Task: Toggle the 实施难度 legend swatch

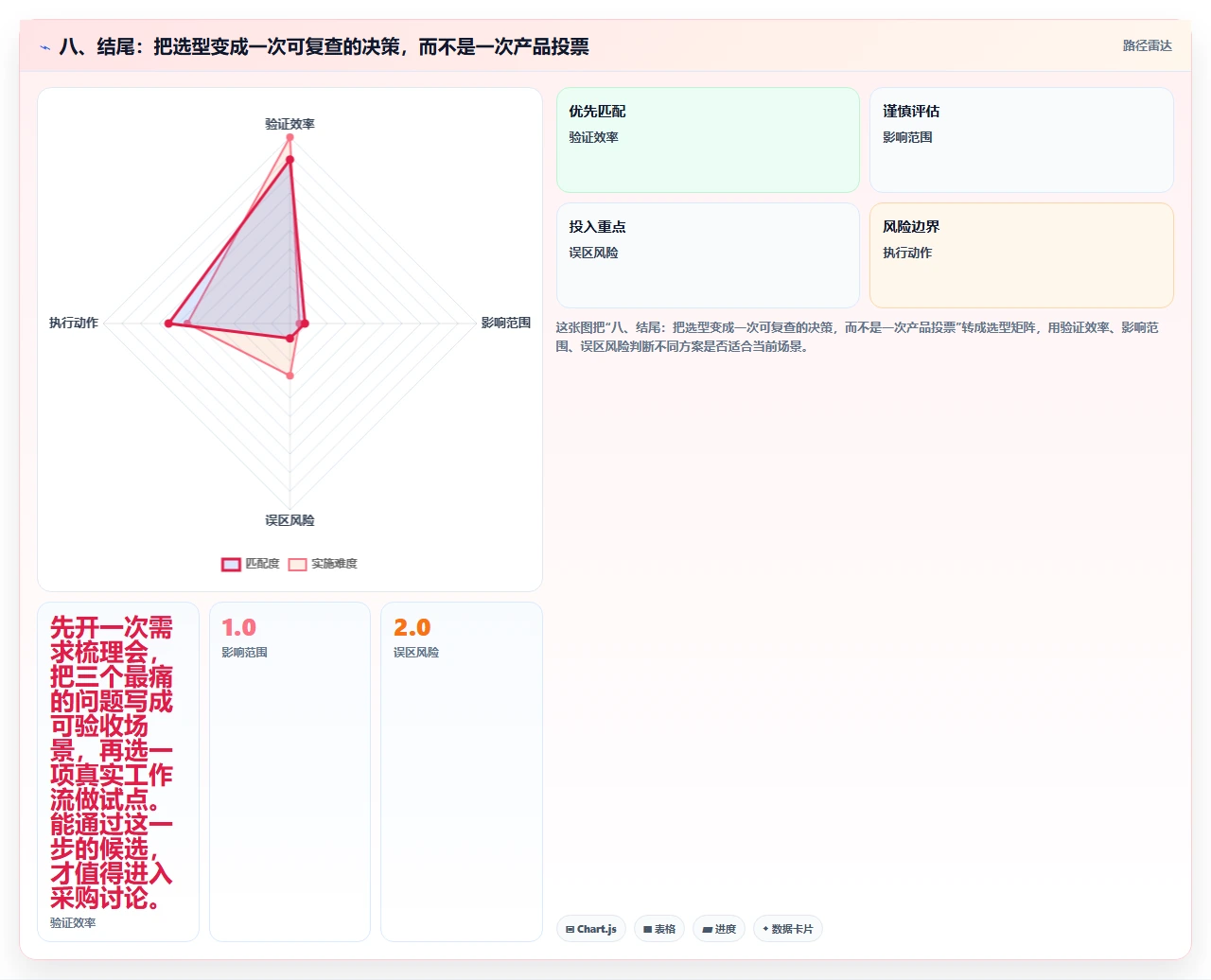Action: click(297, 564)
